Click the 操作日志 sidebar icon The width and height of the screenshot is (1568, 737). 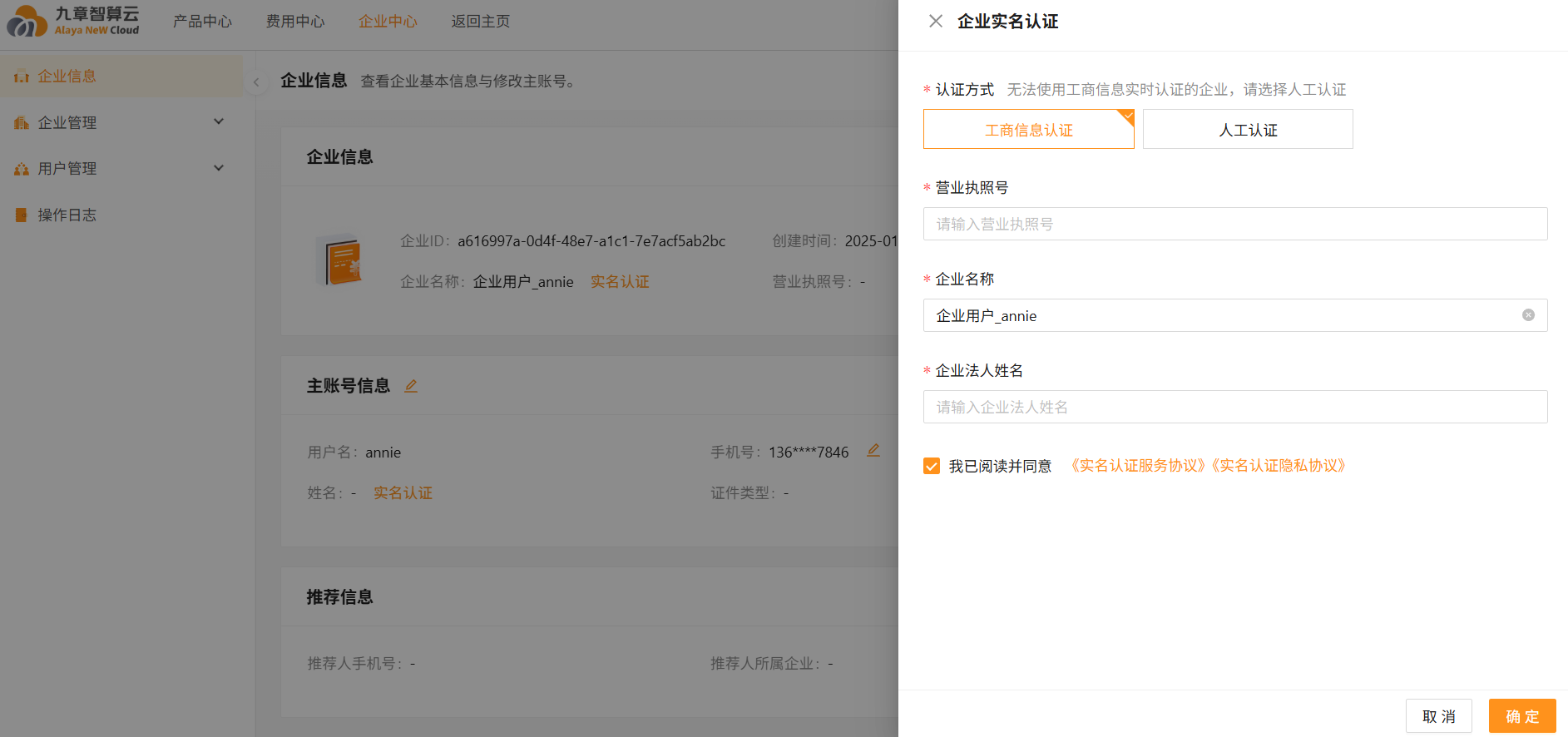click(x=22, y=215)
